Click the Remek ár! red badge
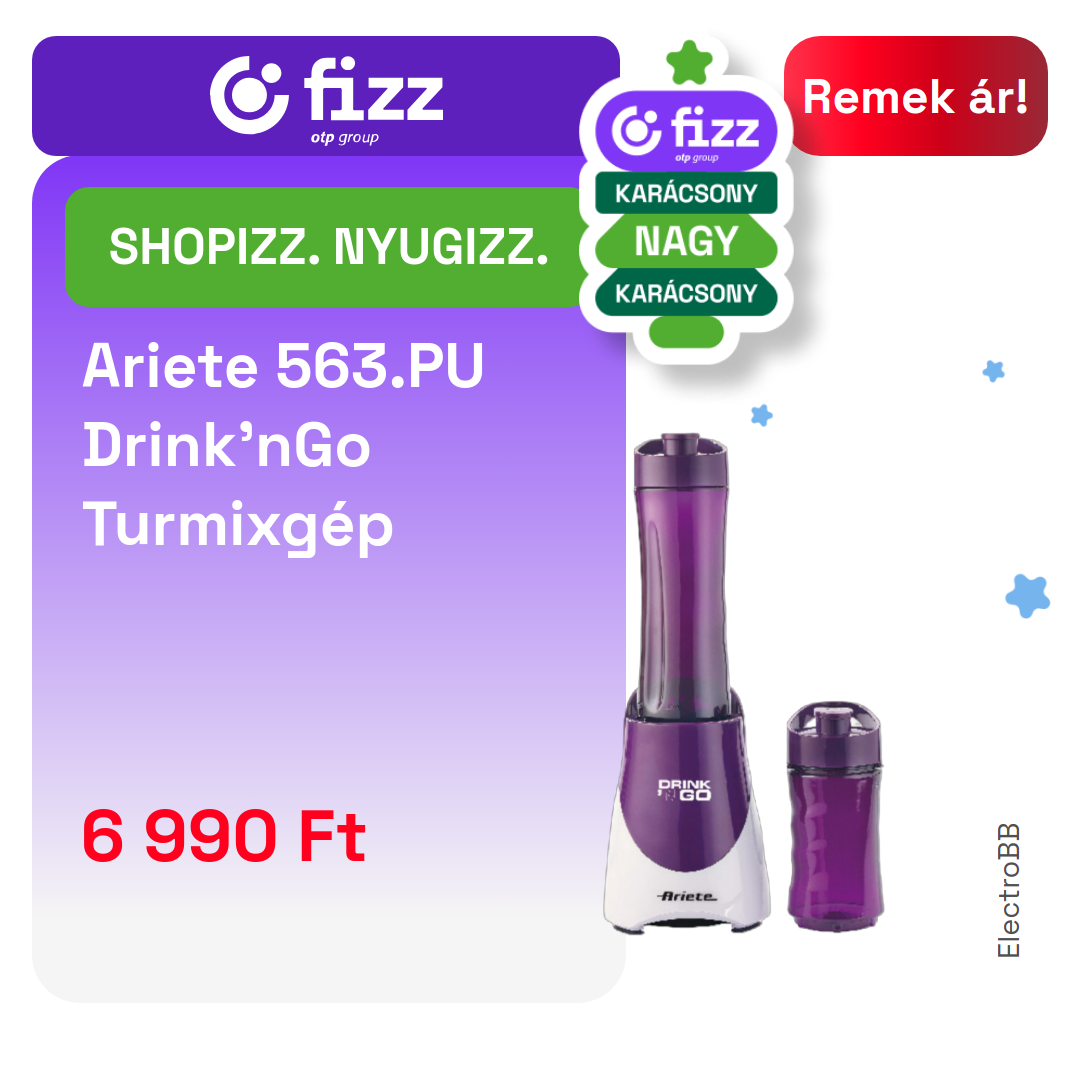 click(x=915, y=96)
